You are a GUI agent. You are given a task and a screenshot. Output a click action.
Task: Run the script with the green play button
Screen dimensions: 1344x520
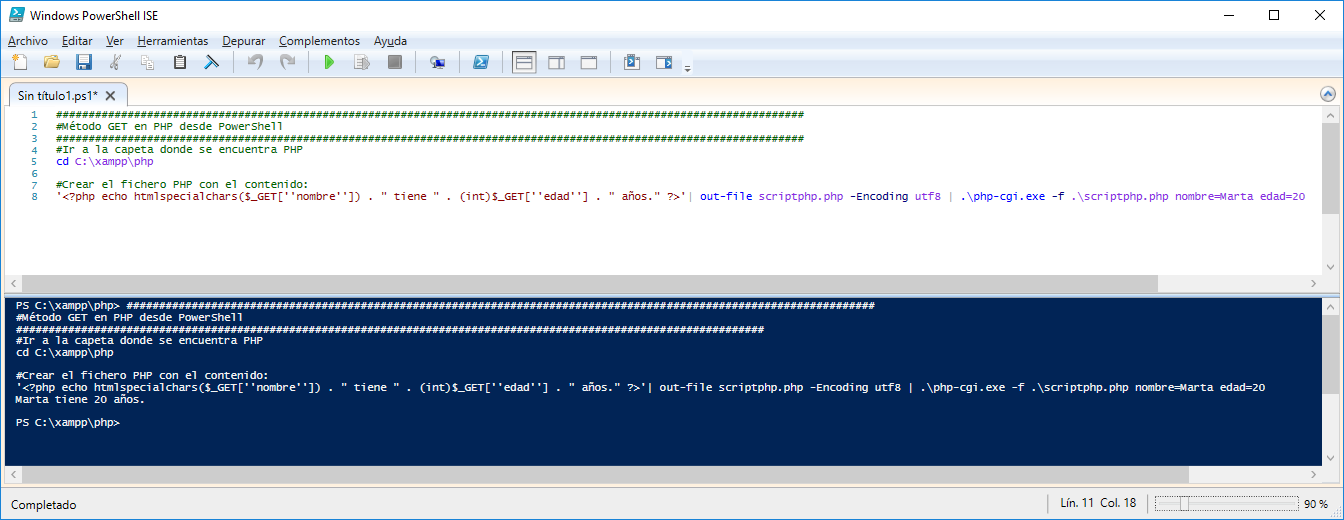pyautogui.click(x=329, y=62)
